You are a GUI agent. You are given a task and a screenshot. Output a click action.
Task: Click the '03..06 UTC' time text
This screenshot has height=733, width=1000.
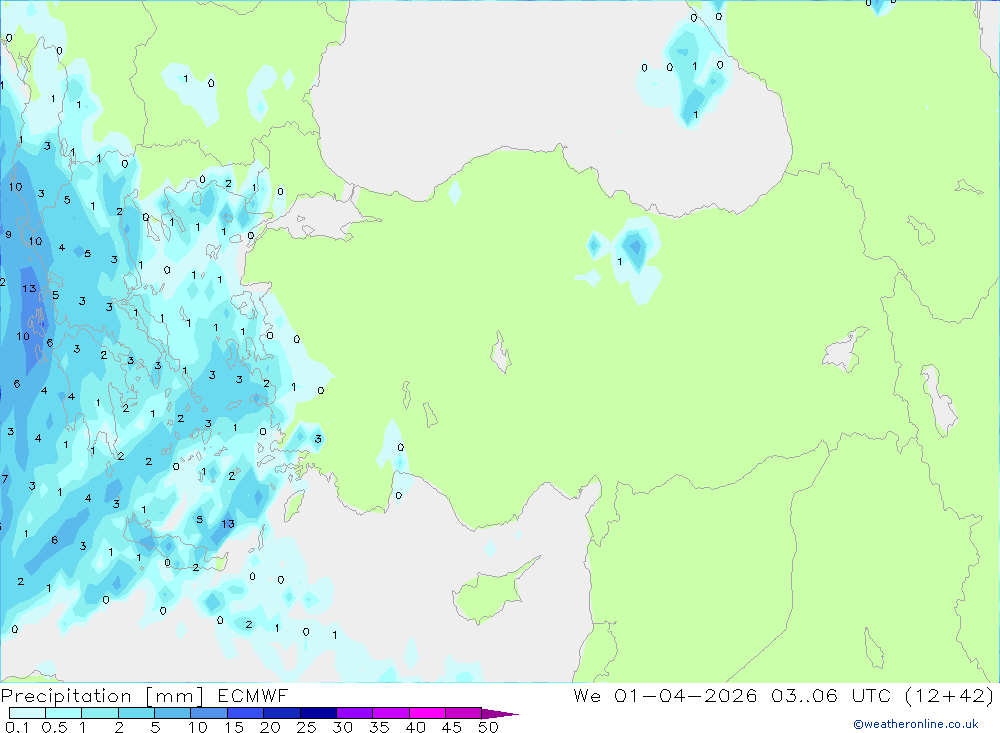(831, 696)
